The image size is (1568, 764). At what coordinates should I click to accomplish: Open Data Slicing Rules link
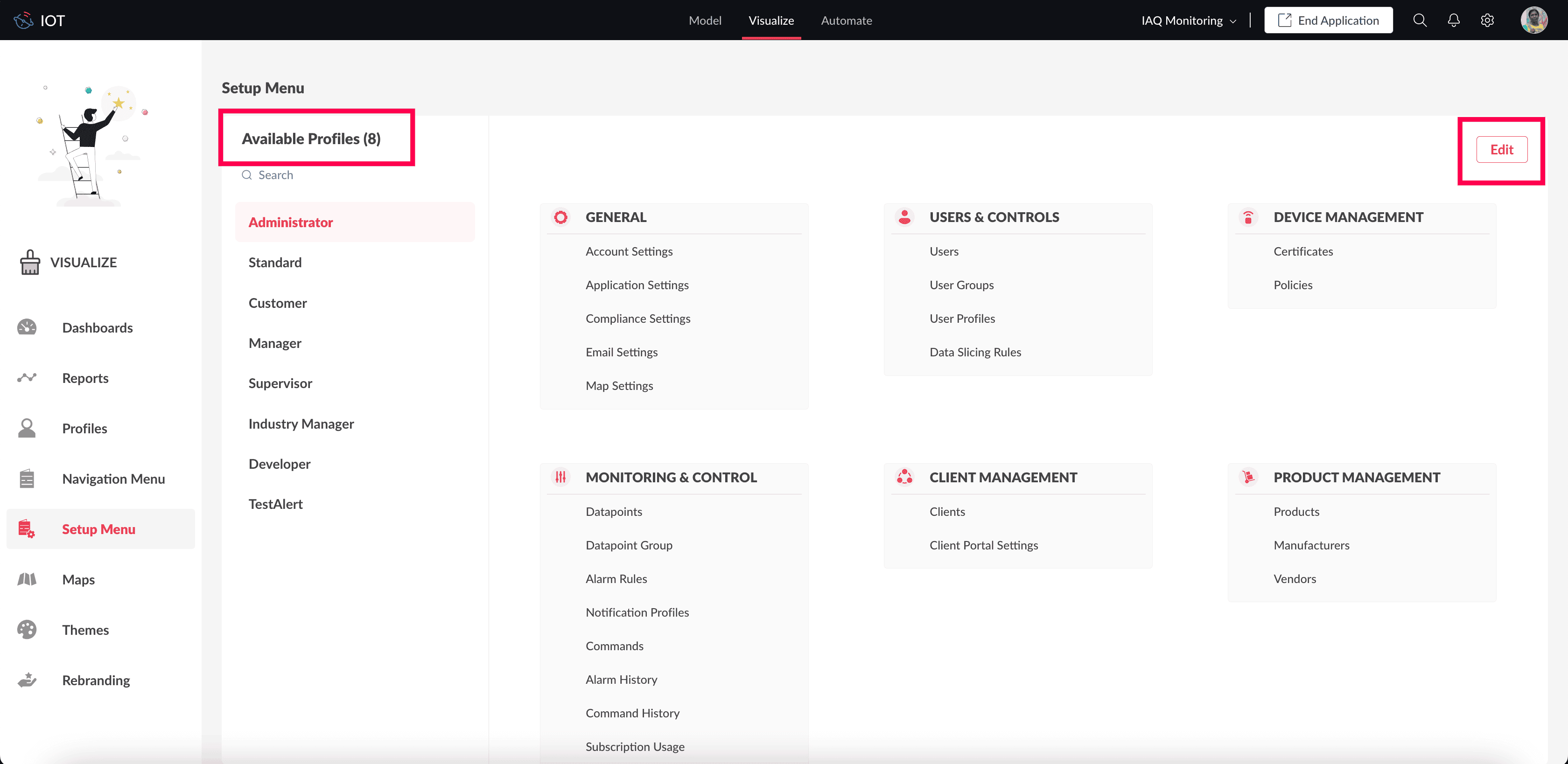click(974, 352)
